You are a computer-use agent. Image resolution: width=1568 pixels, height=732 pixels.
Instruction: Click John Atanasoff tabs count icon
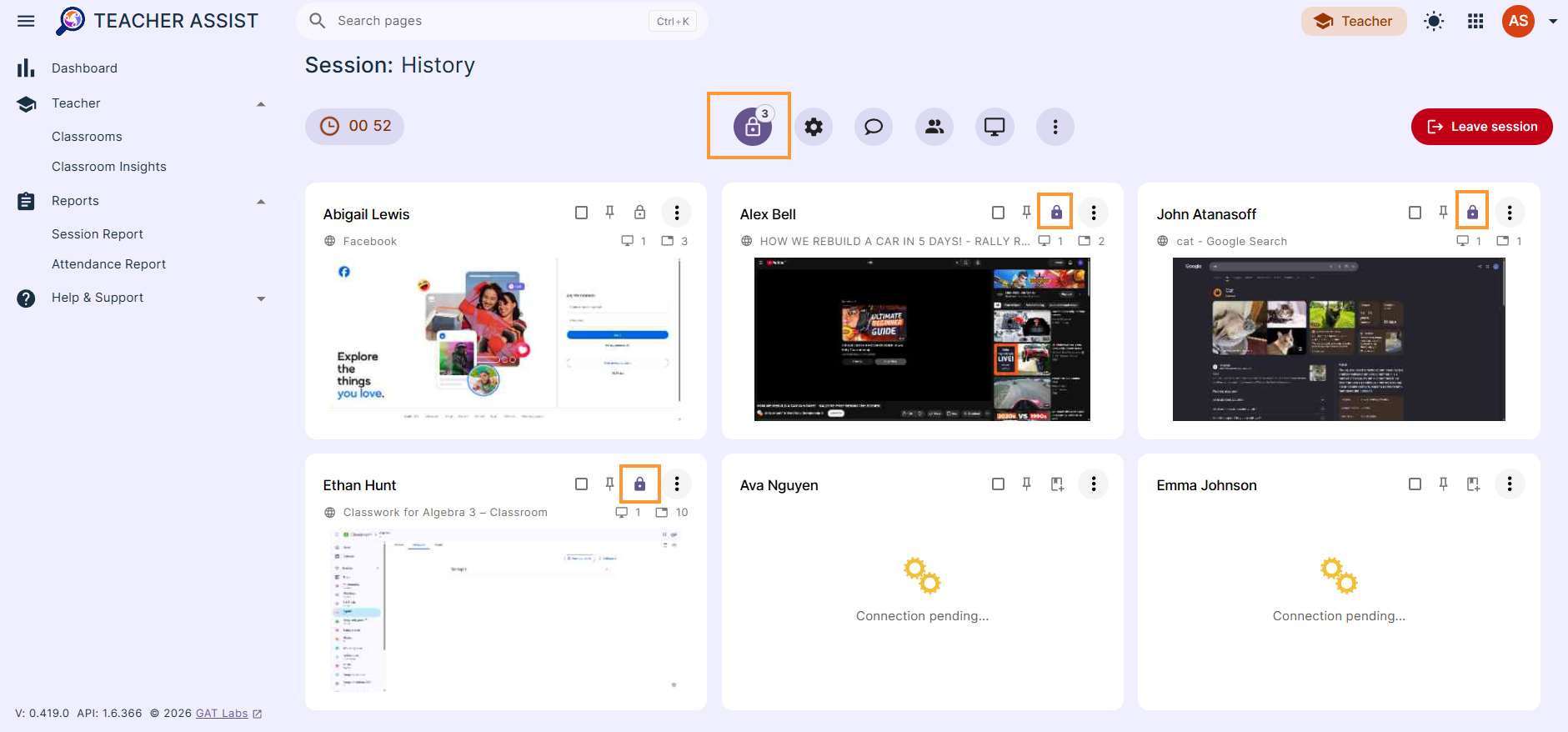(1502, 241)
